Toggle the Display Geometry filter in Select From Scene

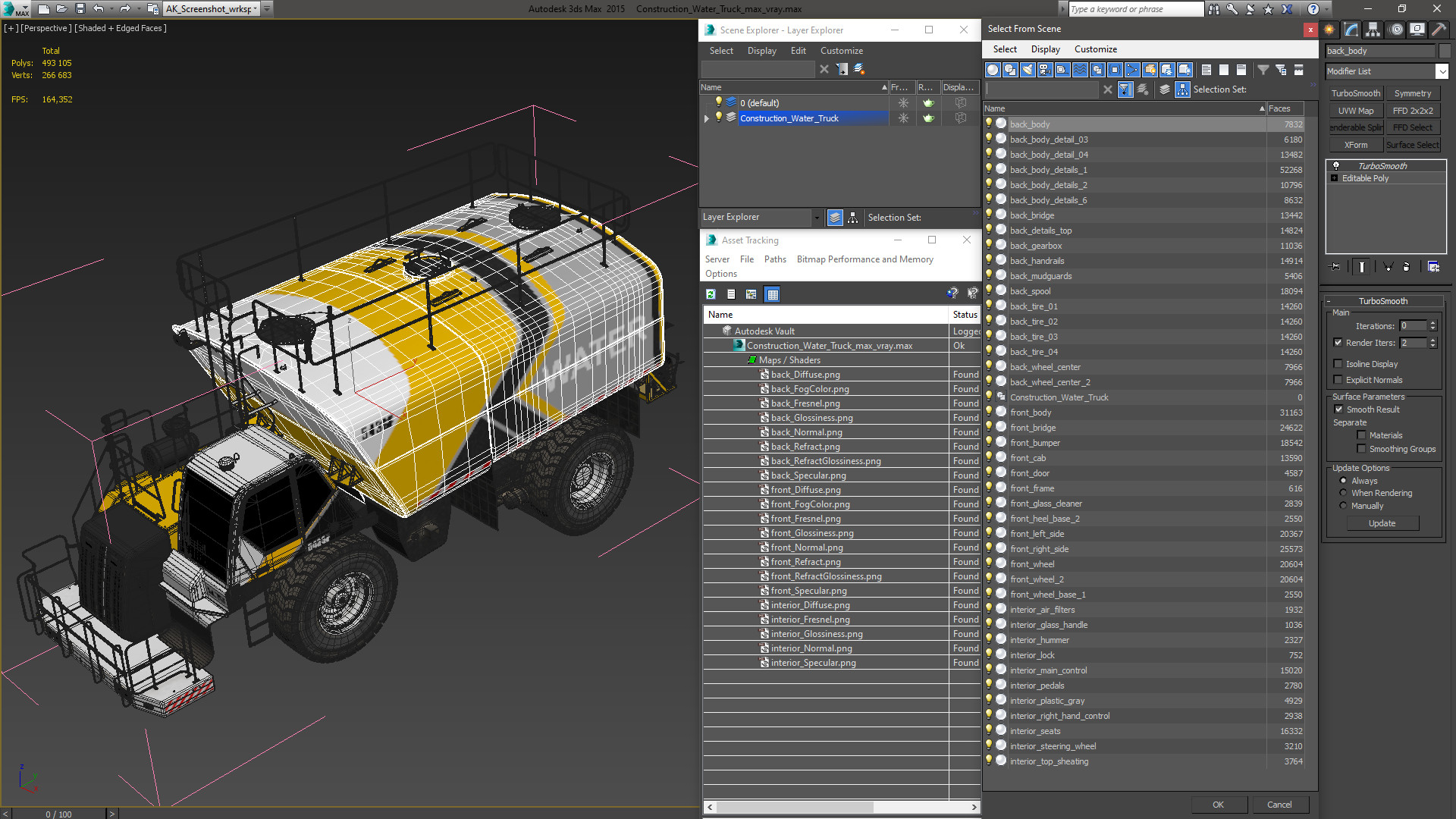(993, 70)
